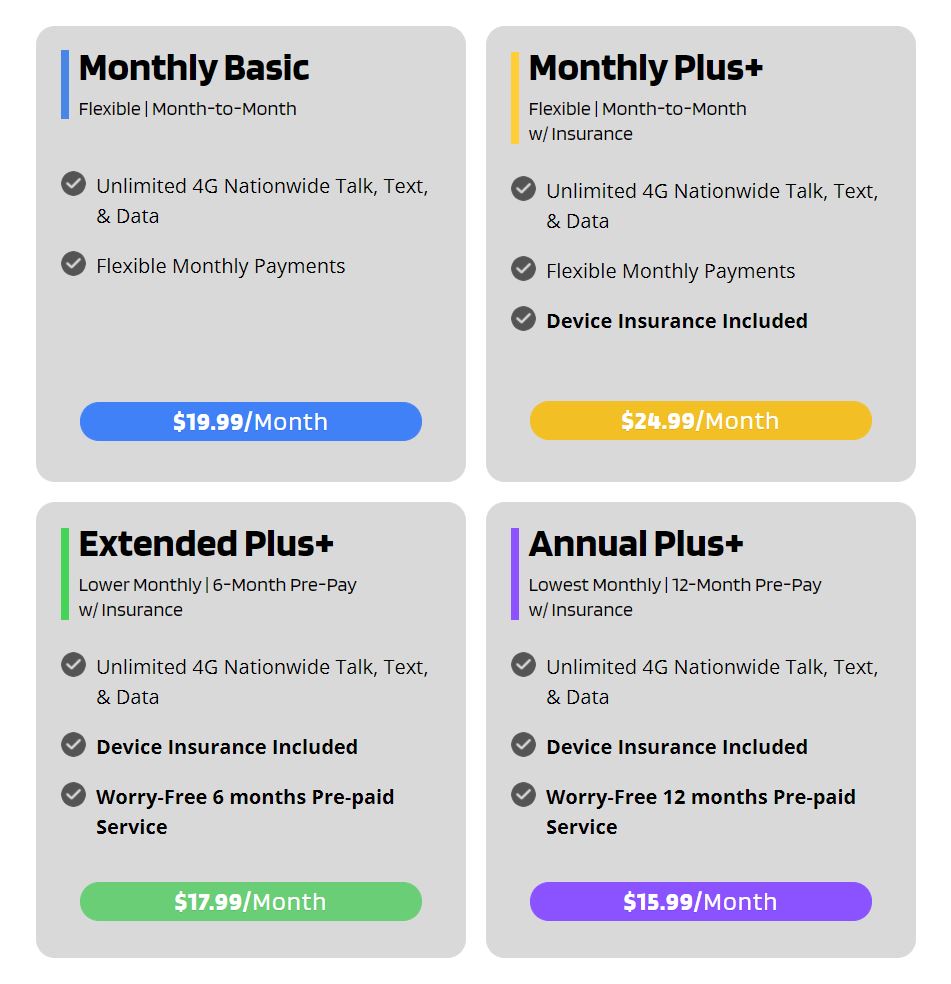Pick the $15.99/Month purple price button
Screen dimensions: 951x984
click(701, 901)
